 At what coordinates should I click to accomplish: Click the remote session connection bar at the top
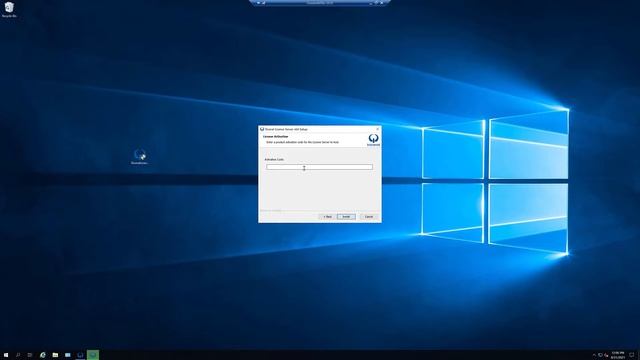tap(320, 2)
